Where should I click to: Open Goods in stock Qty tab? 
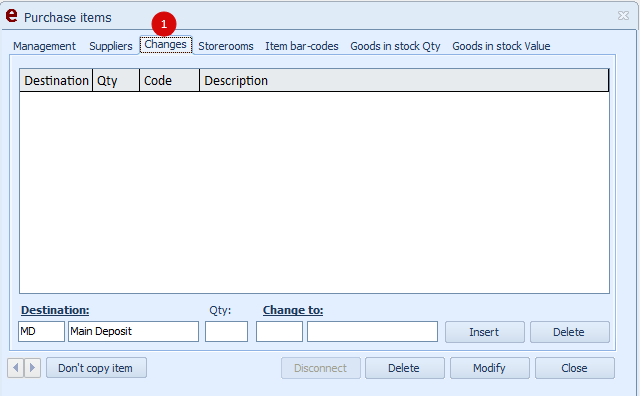395,46
